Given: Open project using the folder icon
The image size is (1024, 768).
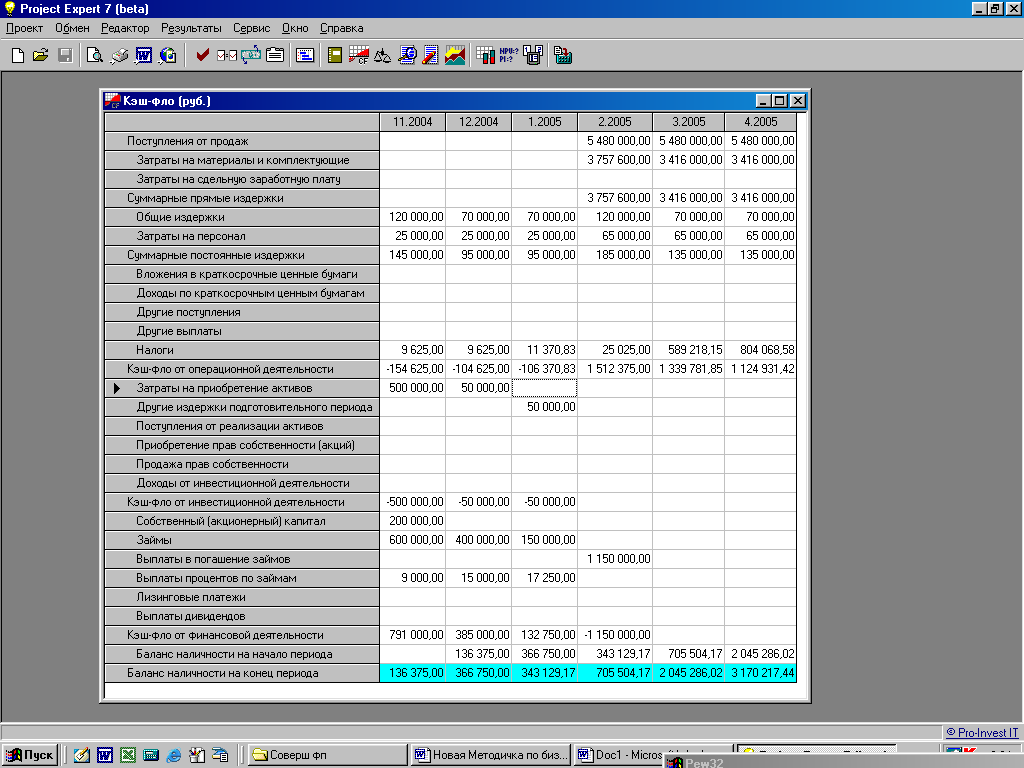Looking at the screenshot, I should (x=40, y=56).
